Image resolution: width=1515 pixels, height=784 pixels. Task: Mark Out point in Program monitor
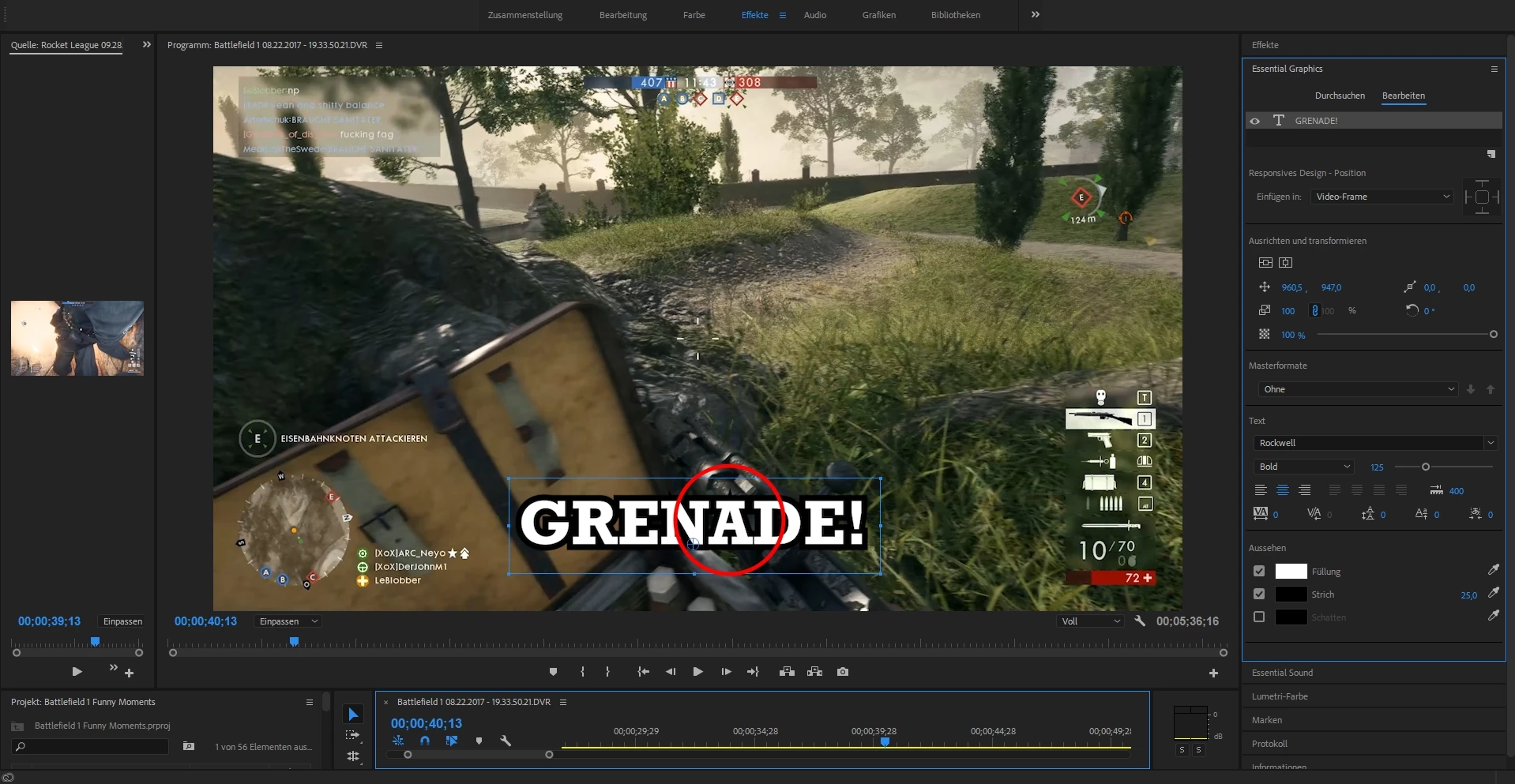pos(607,672)
